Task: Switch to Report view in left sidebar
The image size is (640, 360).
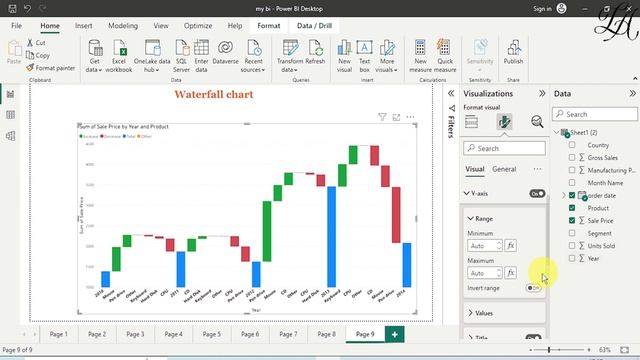Action: click(x=11, y=94)
